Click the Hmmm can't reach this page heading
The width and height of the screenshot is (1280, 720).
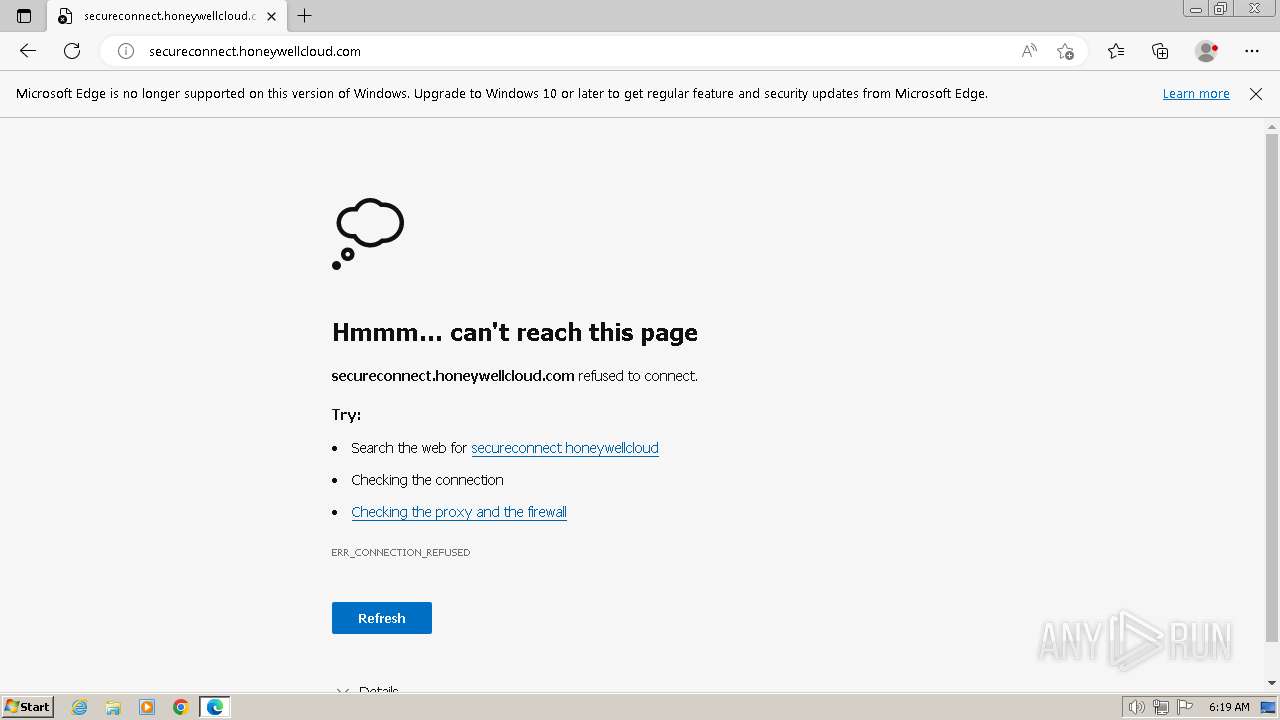tap(515, 332)
